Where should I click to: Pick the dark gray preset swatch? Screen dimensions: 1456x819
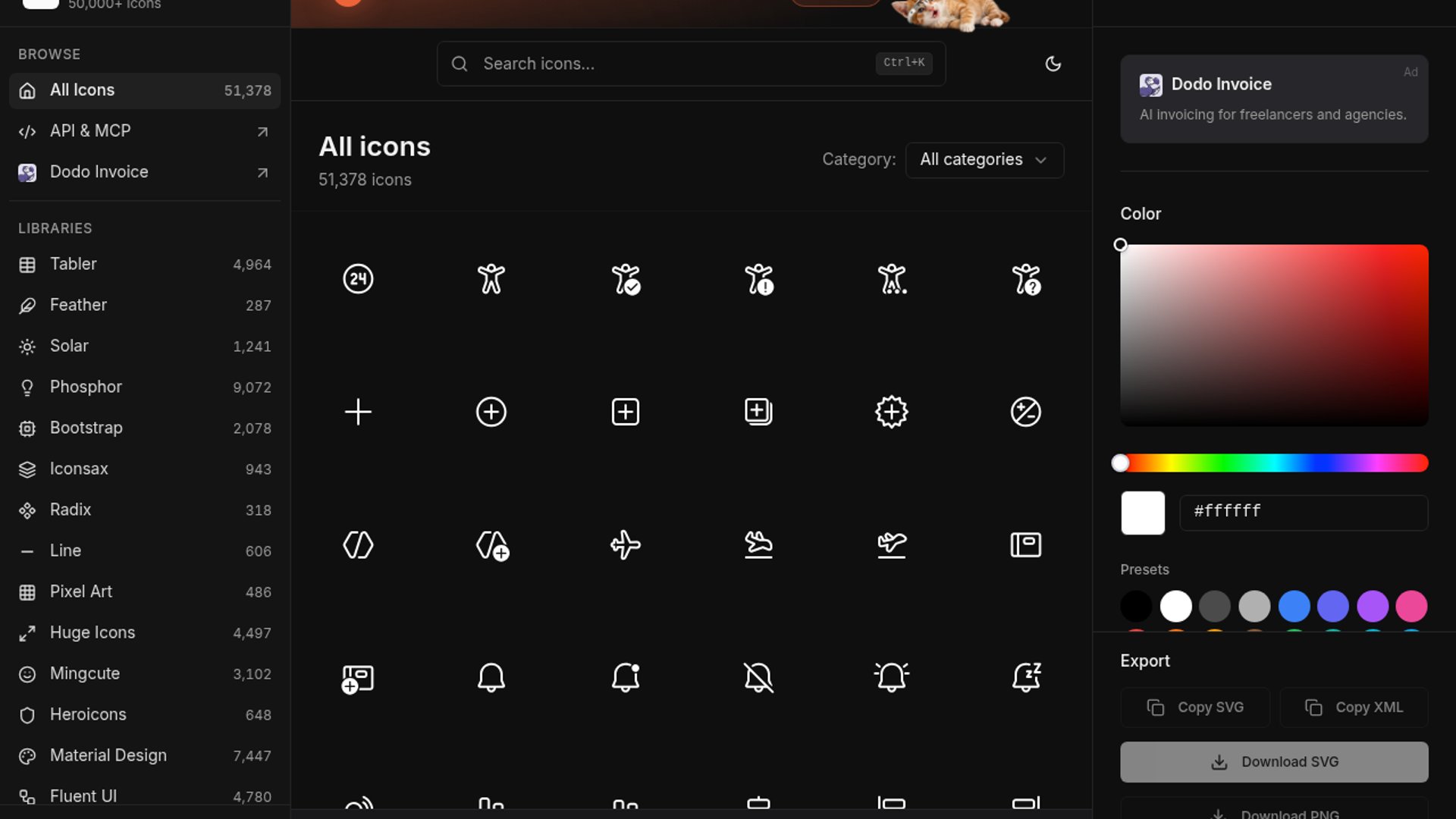click(x=1215, y=607)
